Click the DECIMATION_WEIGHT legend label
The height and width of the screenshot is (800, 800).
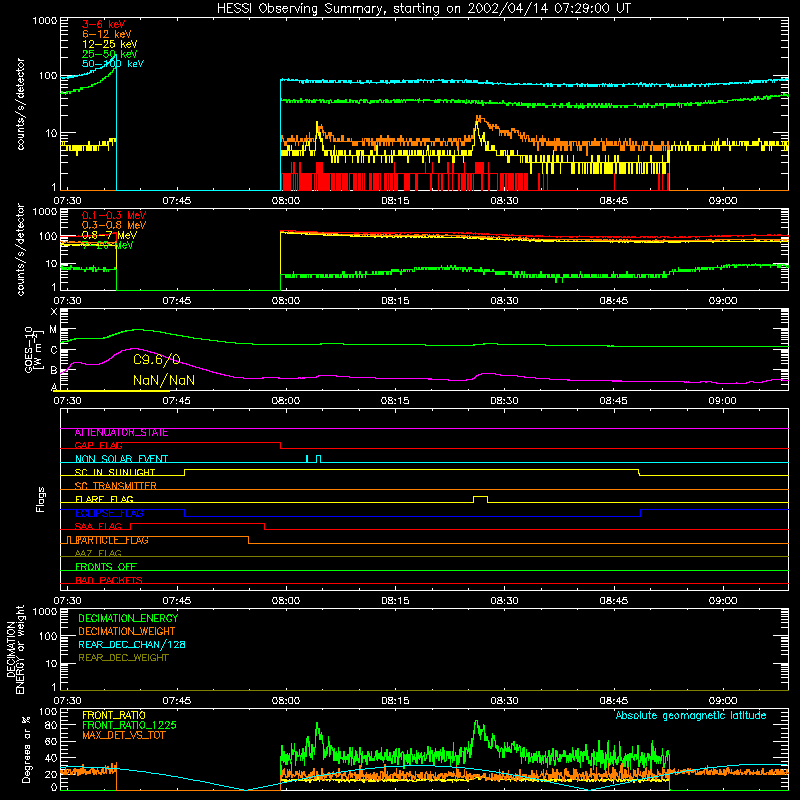[127, 631]
